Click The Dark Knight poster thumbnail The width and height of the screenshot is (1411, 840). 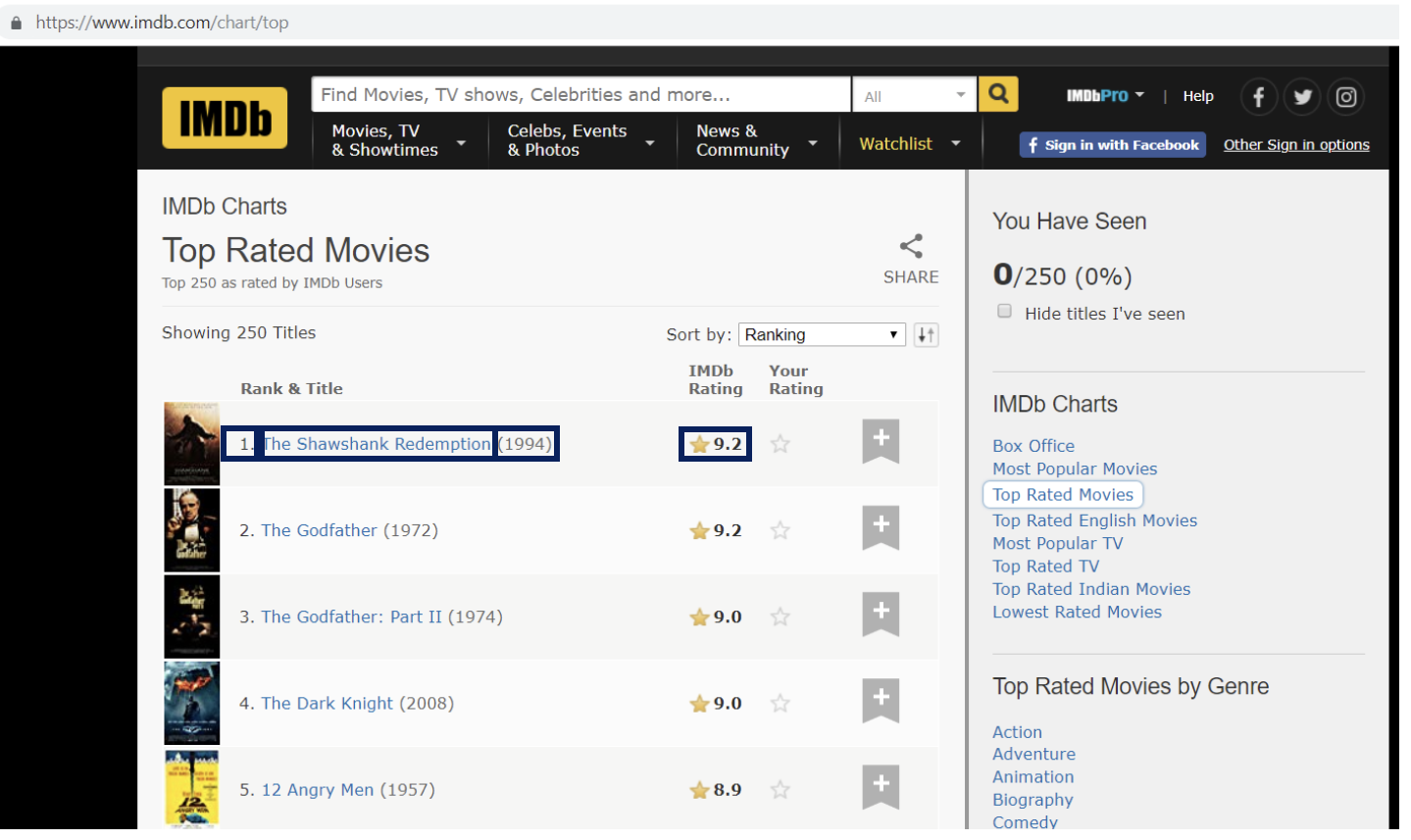point(191,703)
